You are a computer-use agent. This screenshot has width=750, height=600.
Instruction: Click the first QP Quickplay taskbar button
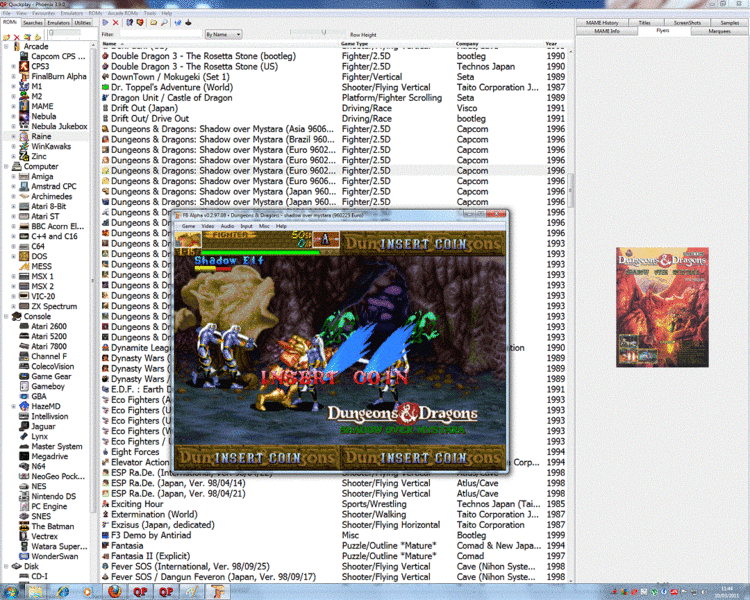point(140,592)
